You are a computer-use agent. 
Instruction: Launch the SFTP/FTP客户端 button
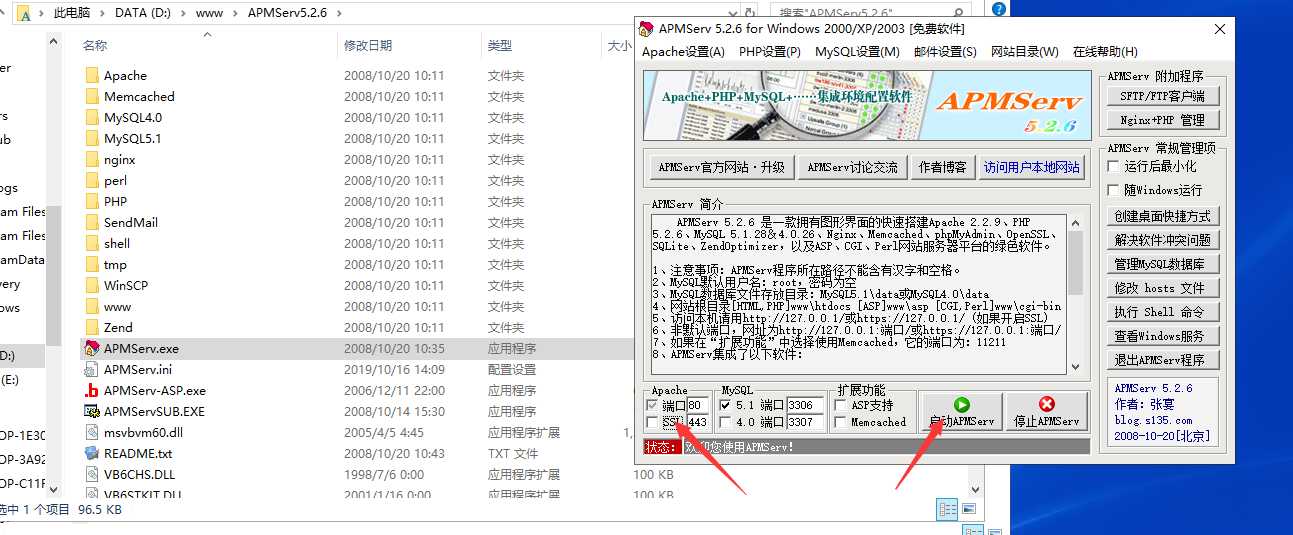[x=1162, y=96]
